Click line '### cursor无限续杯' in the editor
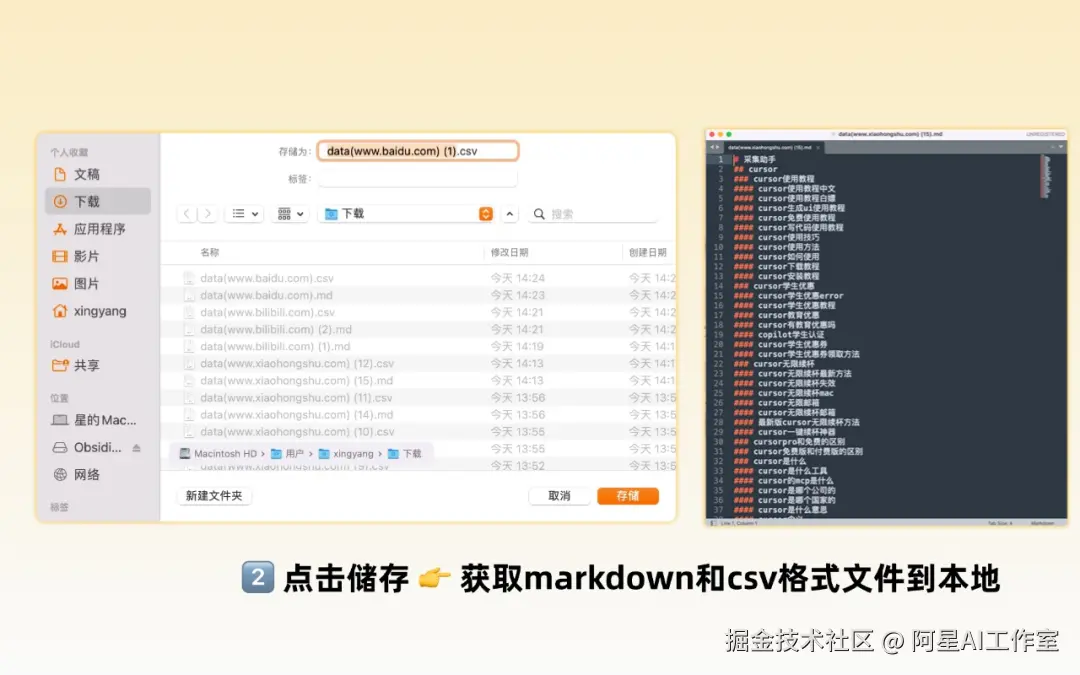 coord(774,364)
